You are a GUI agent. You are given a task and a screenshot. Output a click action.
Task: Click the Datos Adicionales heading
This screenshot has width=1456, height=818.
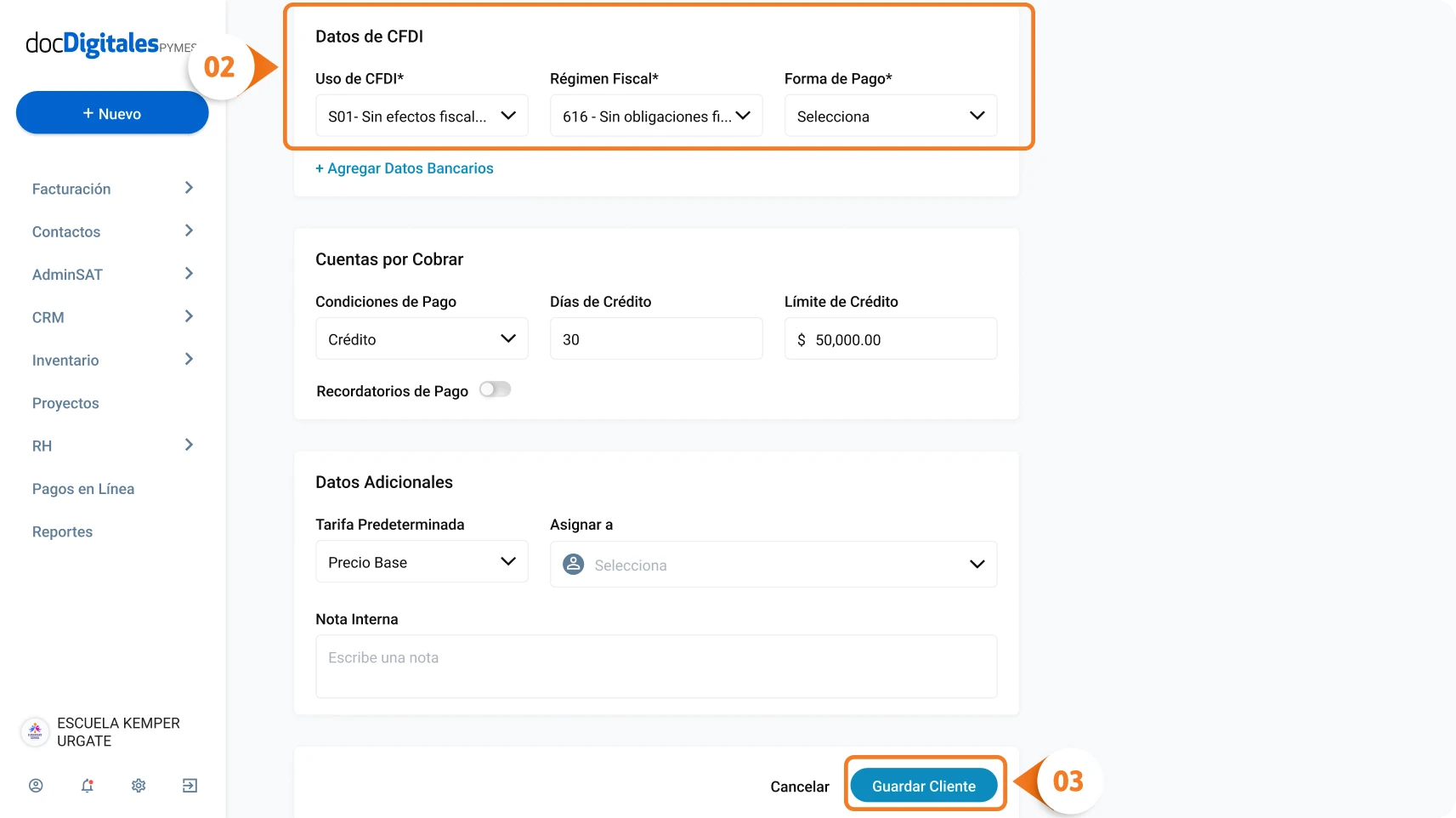pyautogui.click(x=384, y=482)
